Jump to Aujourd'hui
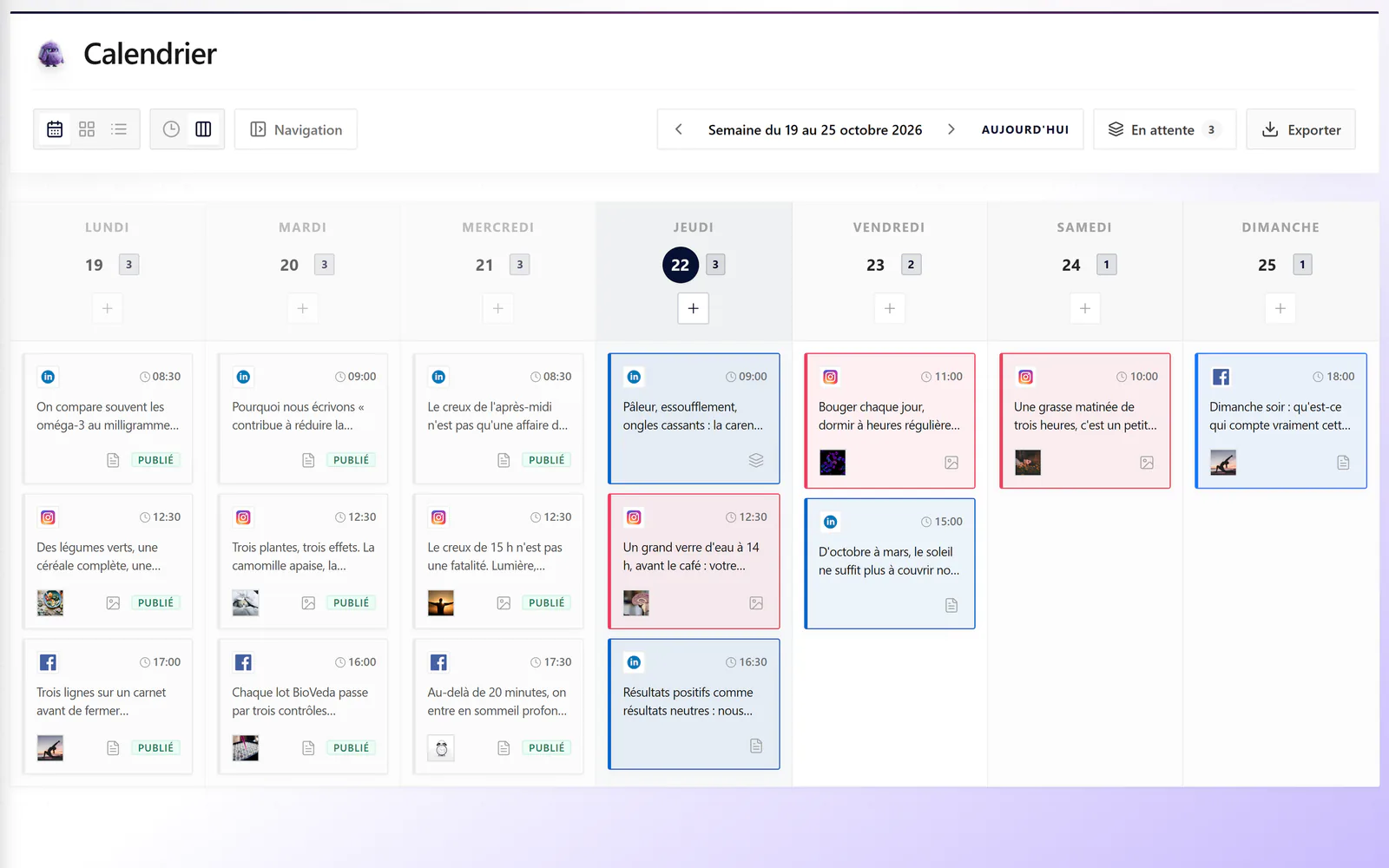 tap(1025, 129)
